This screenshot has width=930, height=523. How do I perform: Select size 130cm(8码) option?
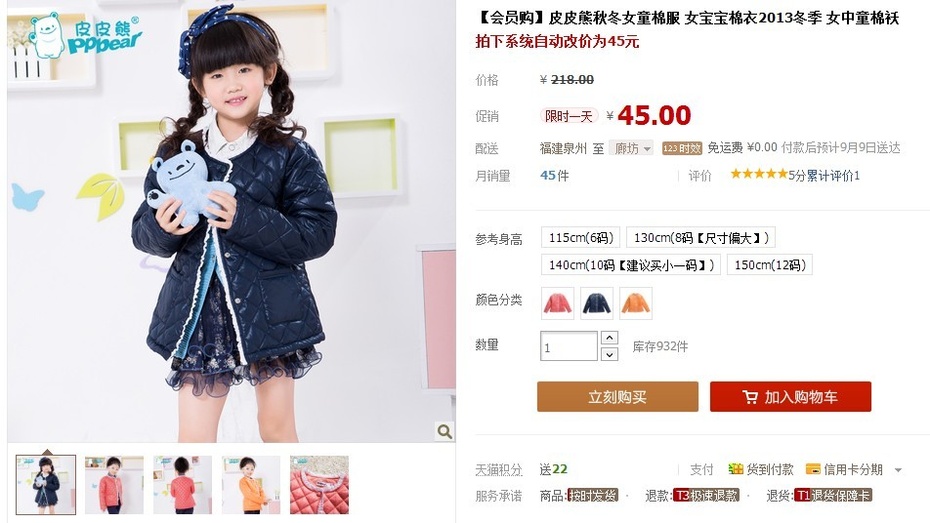pos(700,238)
